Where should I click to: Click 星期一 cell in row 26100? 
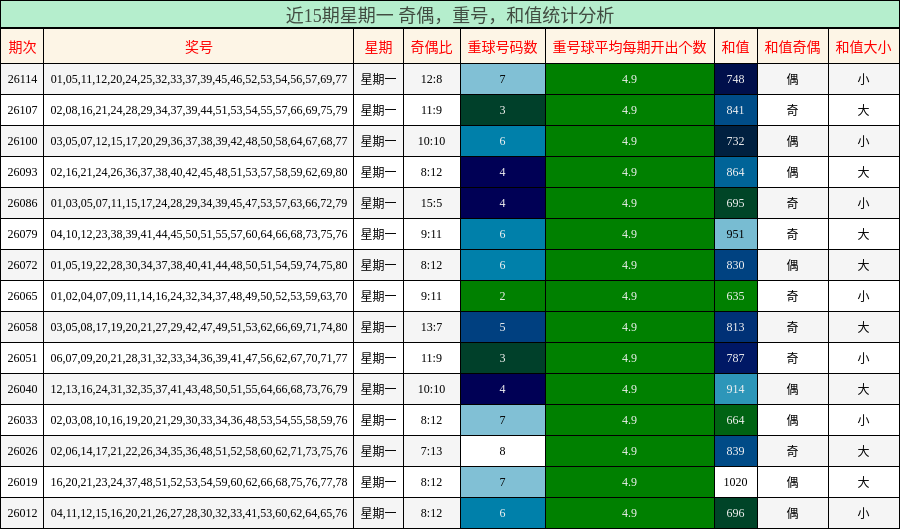[378, 141]
